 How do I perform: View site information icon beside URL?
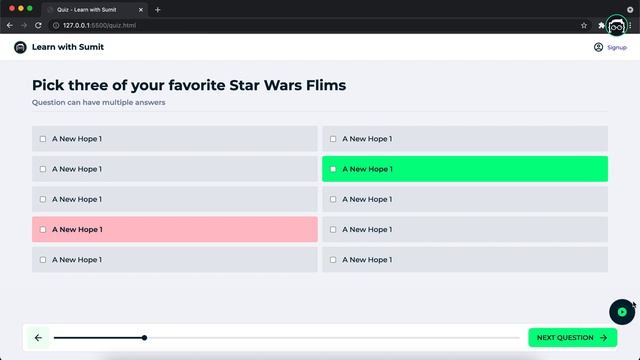(x=56, y=25)
